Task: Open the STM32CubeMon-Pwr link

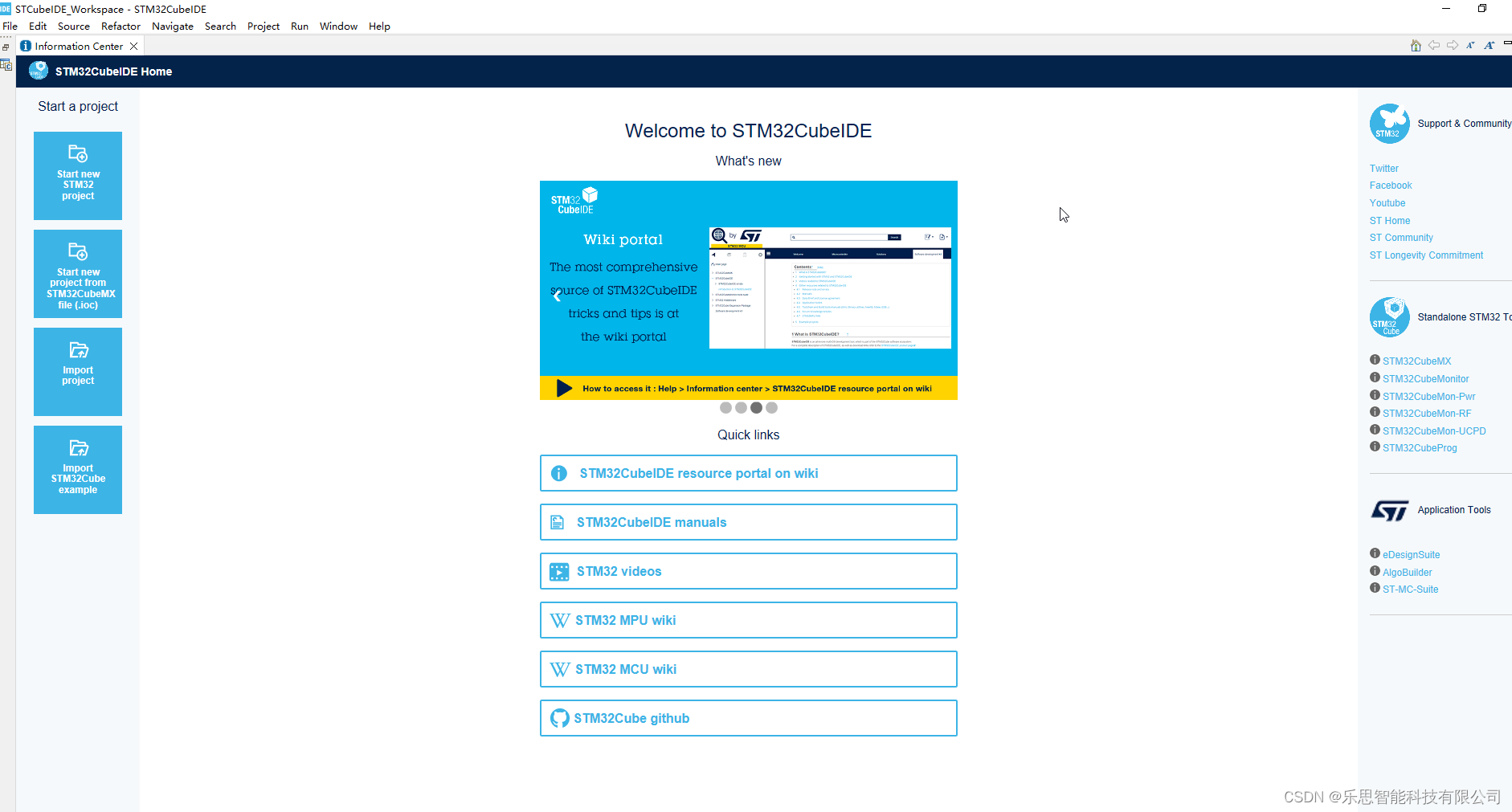Action: click(x=1428, y=397)
